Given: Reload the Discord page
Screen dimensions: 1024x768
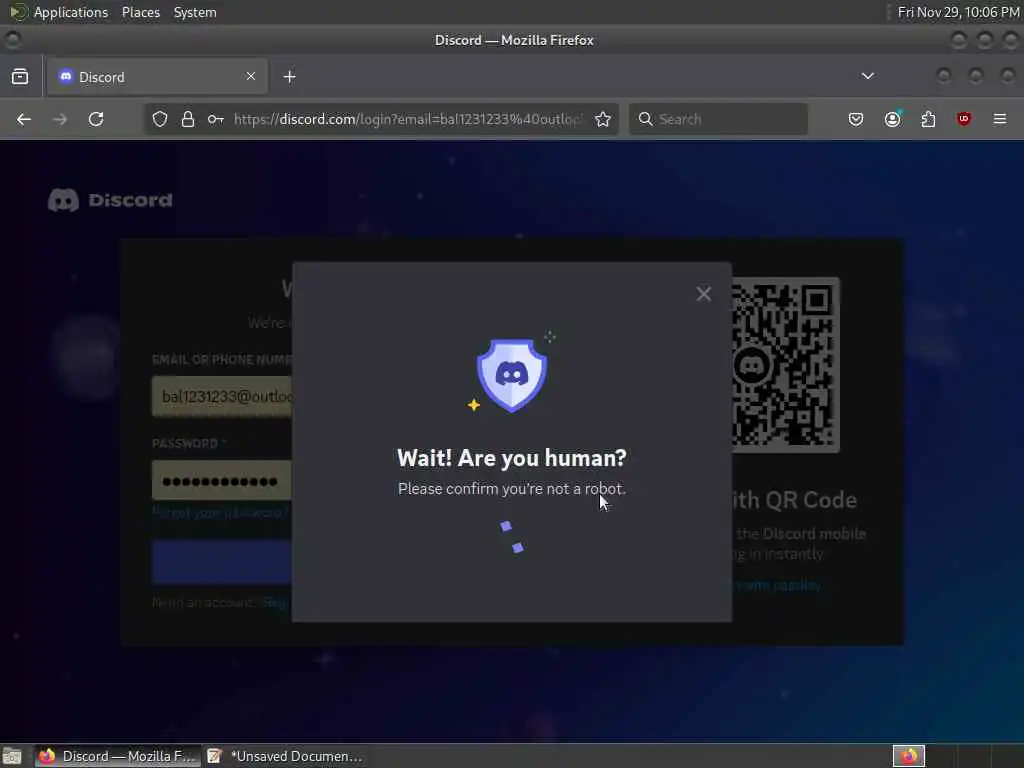Looking at the screenshot, I should pyautogui.click(x=96, y=119).
